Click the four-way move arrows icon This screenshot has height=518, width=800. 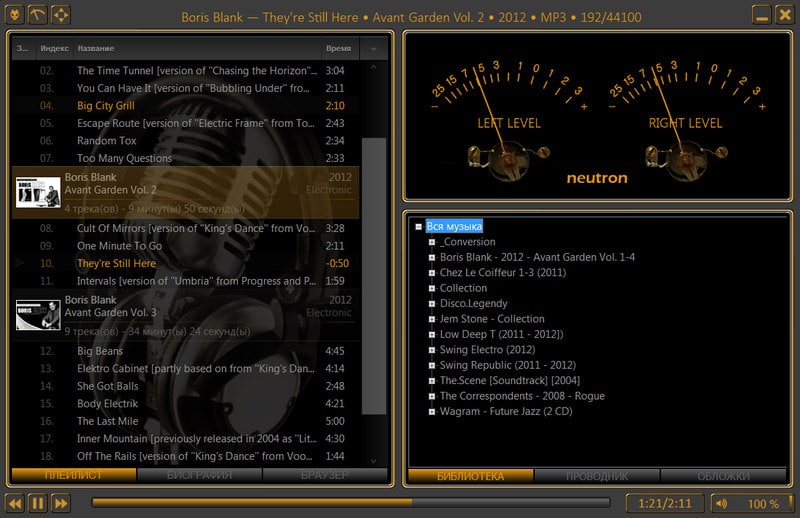pyautogui.click(x=61, y=15)
